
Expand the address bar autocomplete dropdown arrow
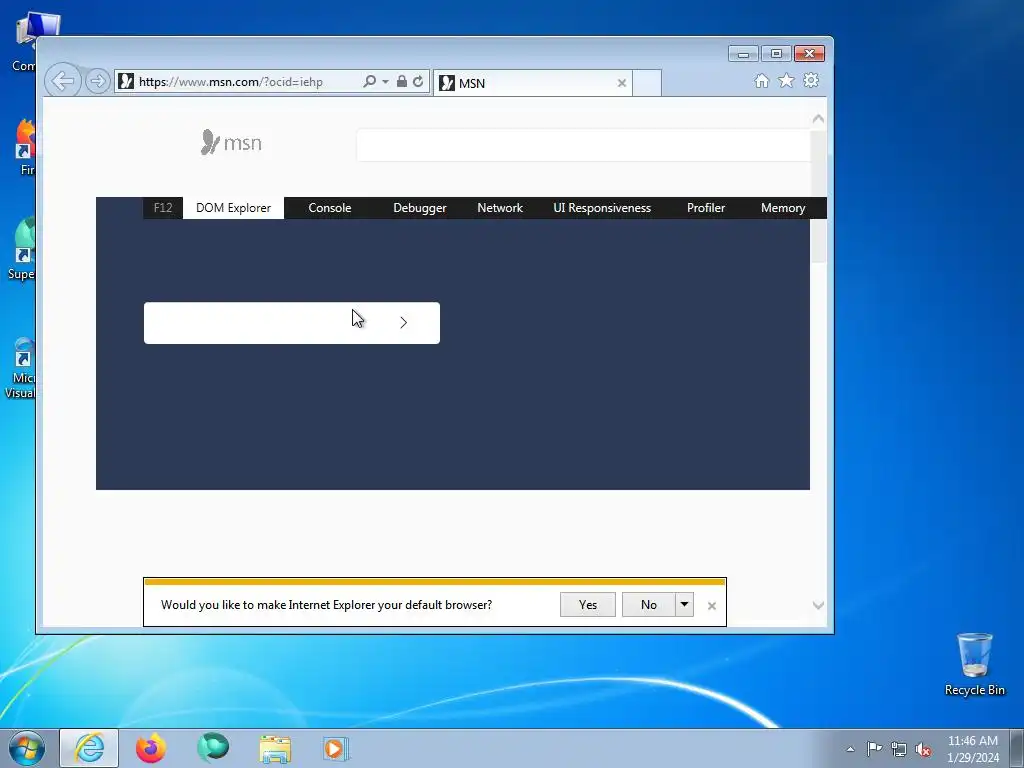pyautogui.click(x=385, y=82)
